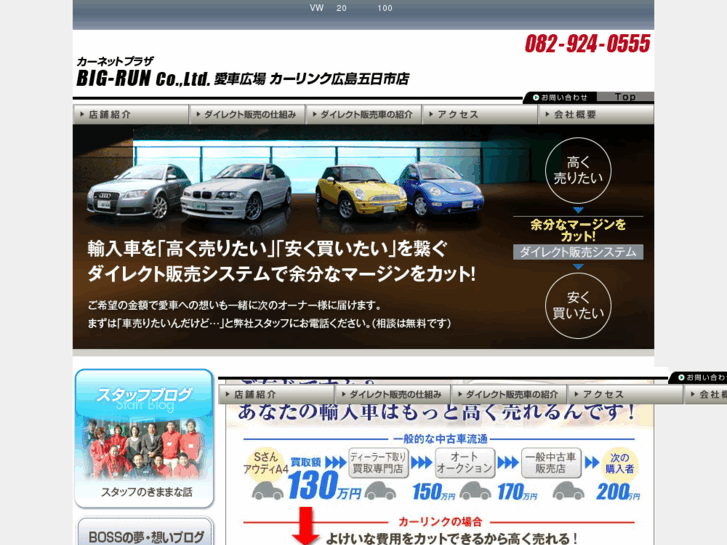Click the ディーラー下取り買取専門店 box
The width and height of the screenshot is (727, 545).
pos(378,462)
